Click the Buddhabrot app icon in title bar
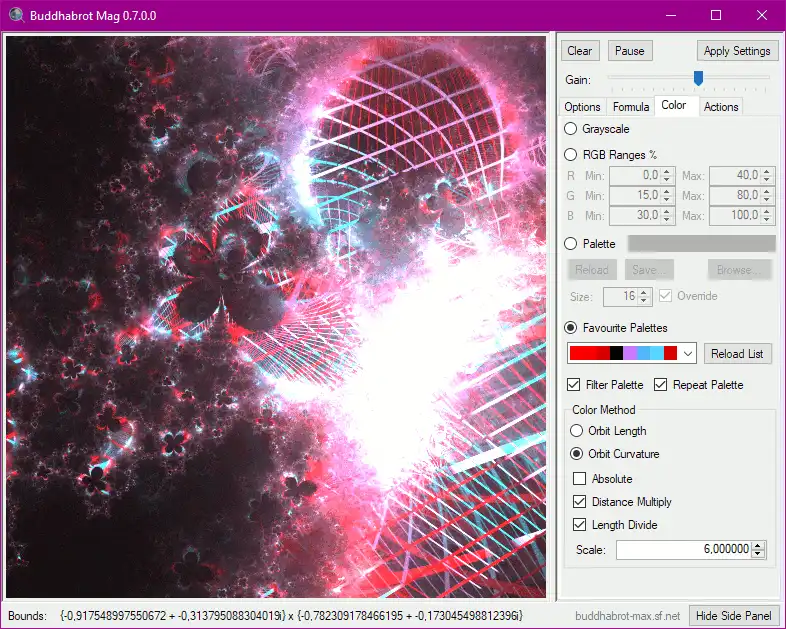786x629 pixels. 14,15
